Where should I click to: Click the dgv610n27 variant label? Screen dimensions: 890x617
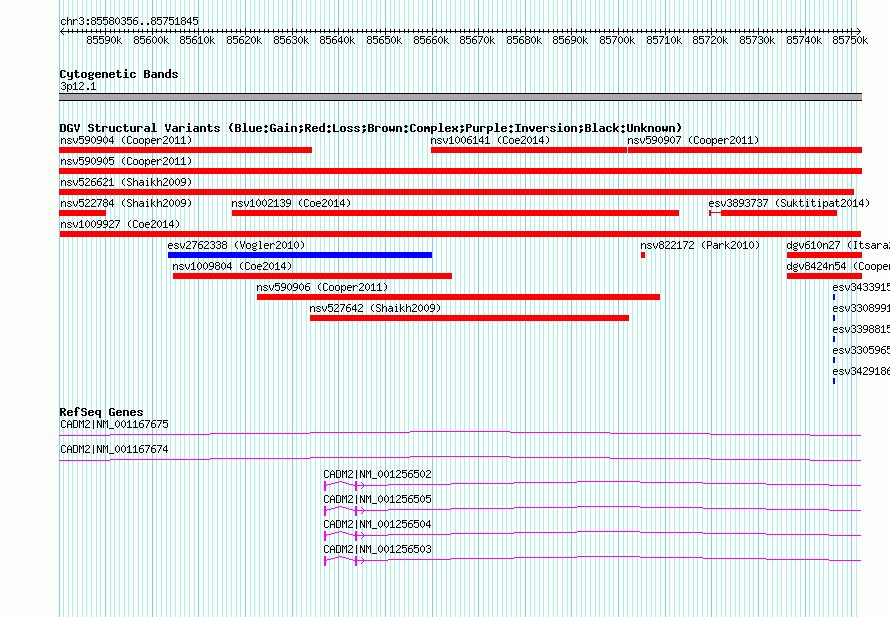(838, 245)
